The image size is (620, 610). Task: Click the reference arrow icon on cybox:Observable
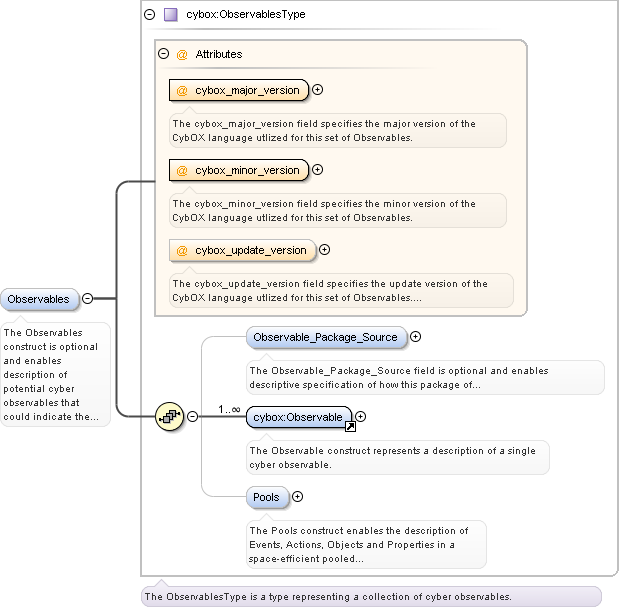pyautogui.click(x=350, y=427)
